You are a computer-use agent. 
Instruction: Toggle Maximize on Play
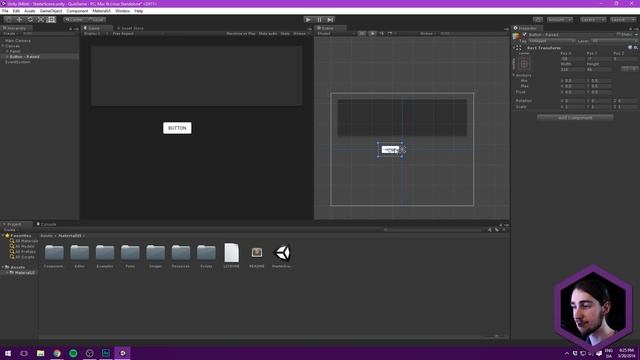coord(241,33)
